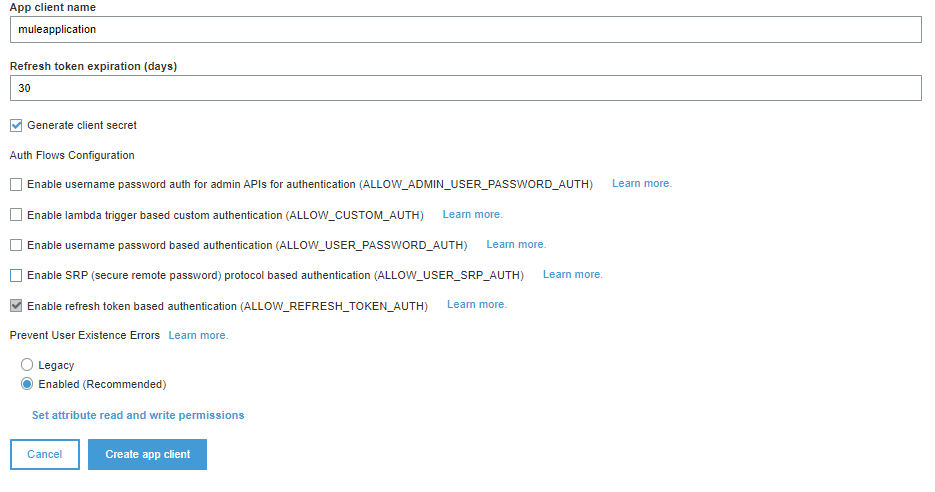This screenshot has height=492, width=935.
Task: Enable SRP protocol based authentication checkbox
Action: coord(16,275)
